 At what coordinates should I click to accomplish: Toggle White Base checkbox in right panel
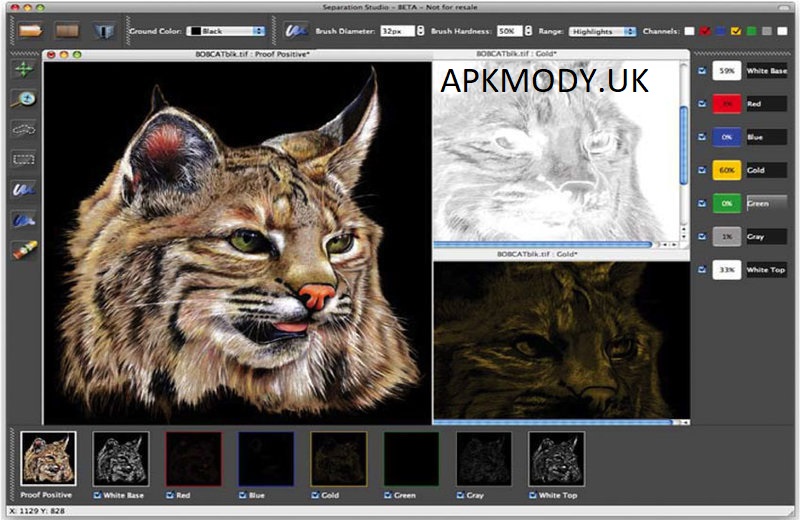(702, 70)
